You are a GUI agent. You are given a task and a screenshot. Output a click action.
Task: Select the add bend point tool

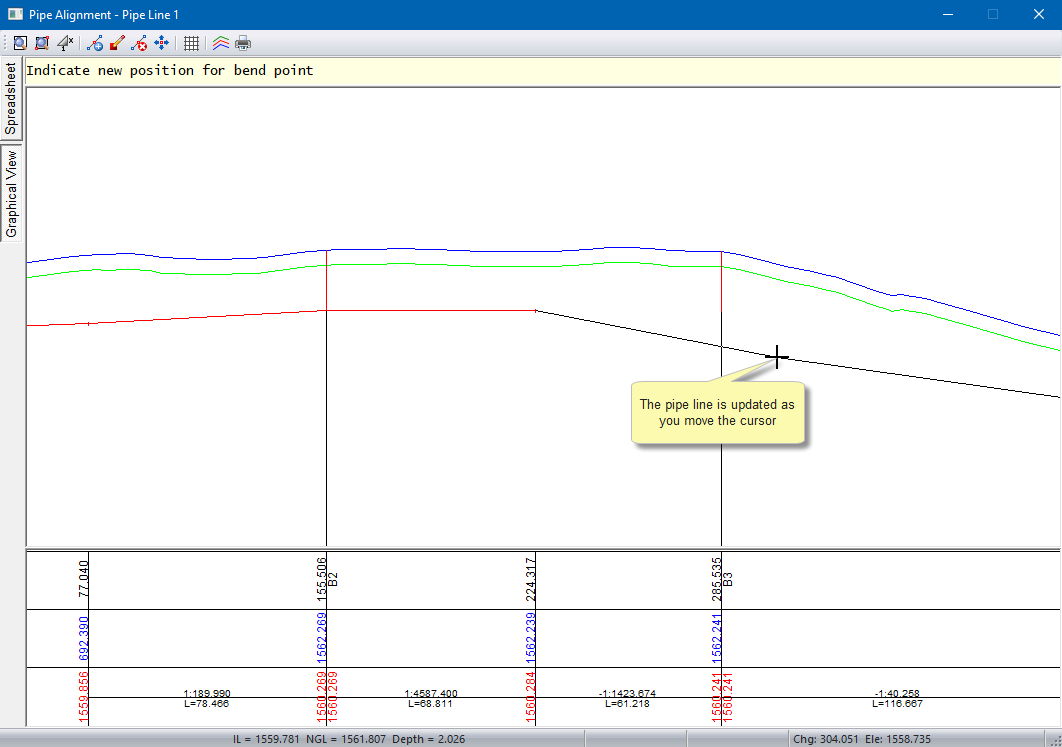[x=96, y=43]
